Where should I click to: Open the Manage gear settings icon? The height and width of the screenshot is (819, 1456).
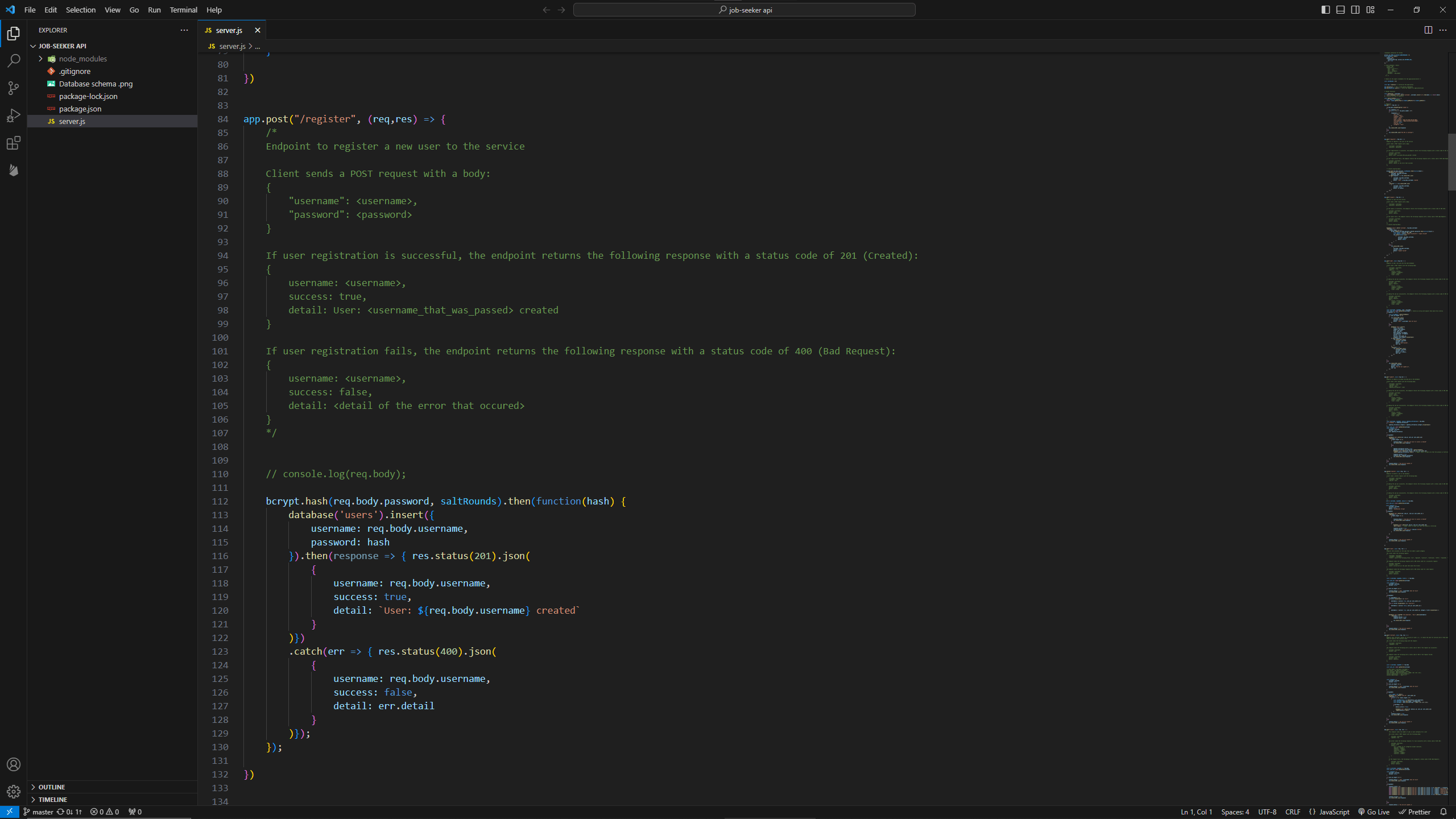coord(14,792)
